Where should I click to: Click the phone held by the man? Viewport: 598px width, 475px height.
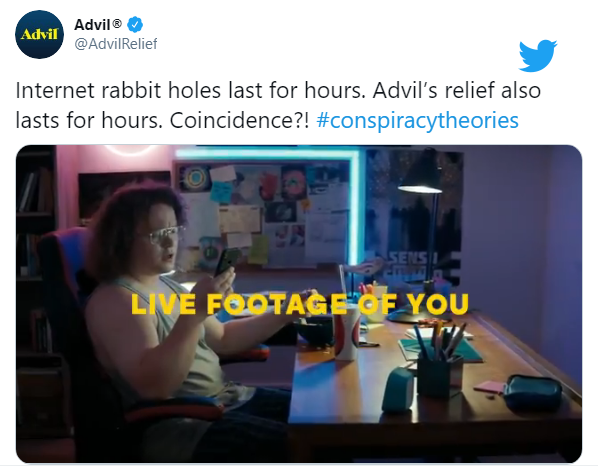click(225, 262)
